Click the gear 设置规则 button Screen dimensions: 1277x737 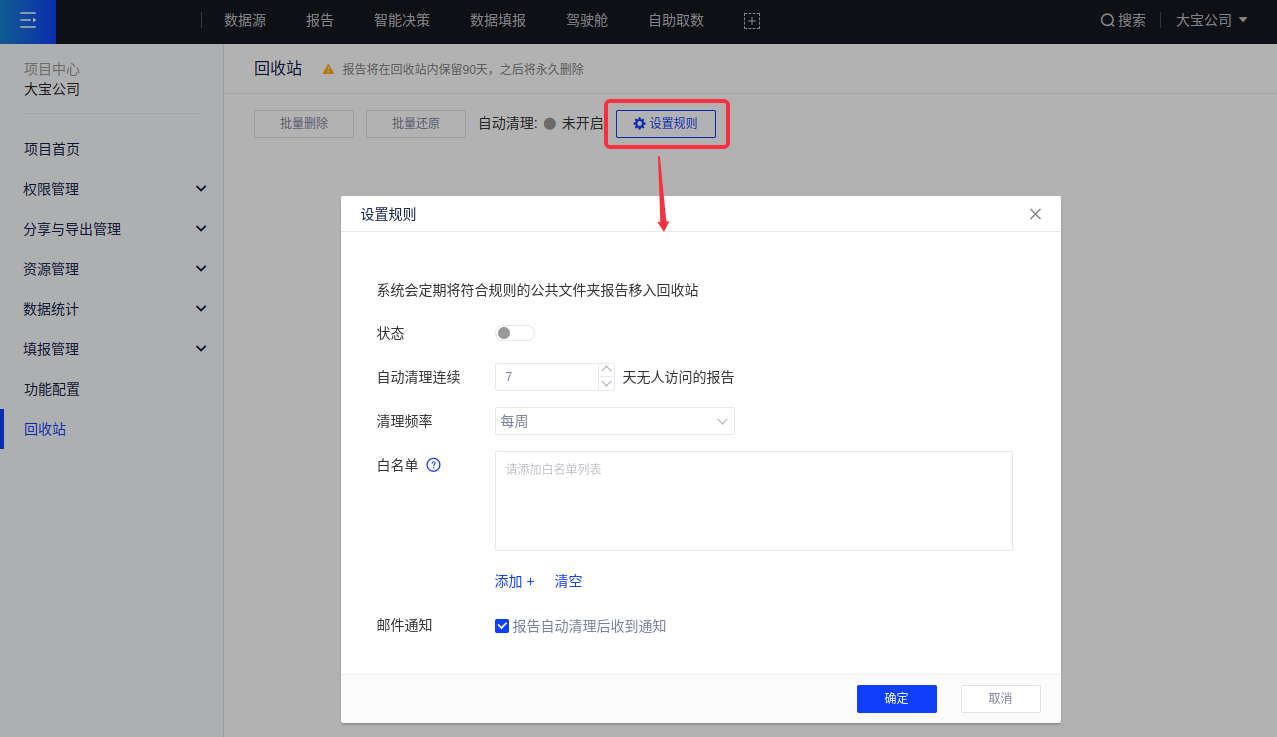666,124
